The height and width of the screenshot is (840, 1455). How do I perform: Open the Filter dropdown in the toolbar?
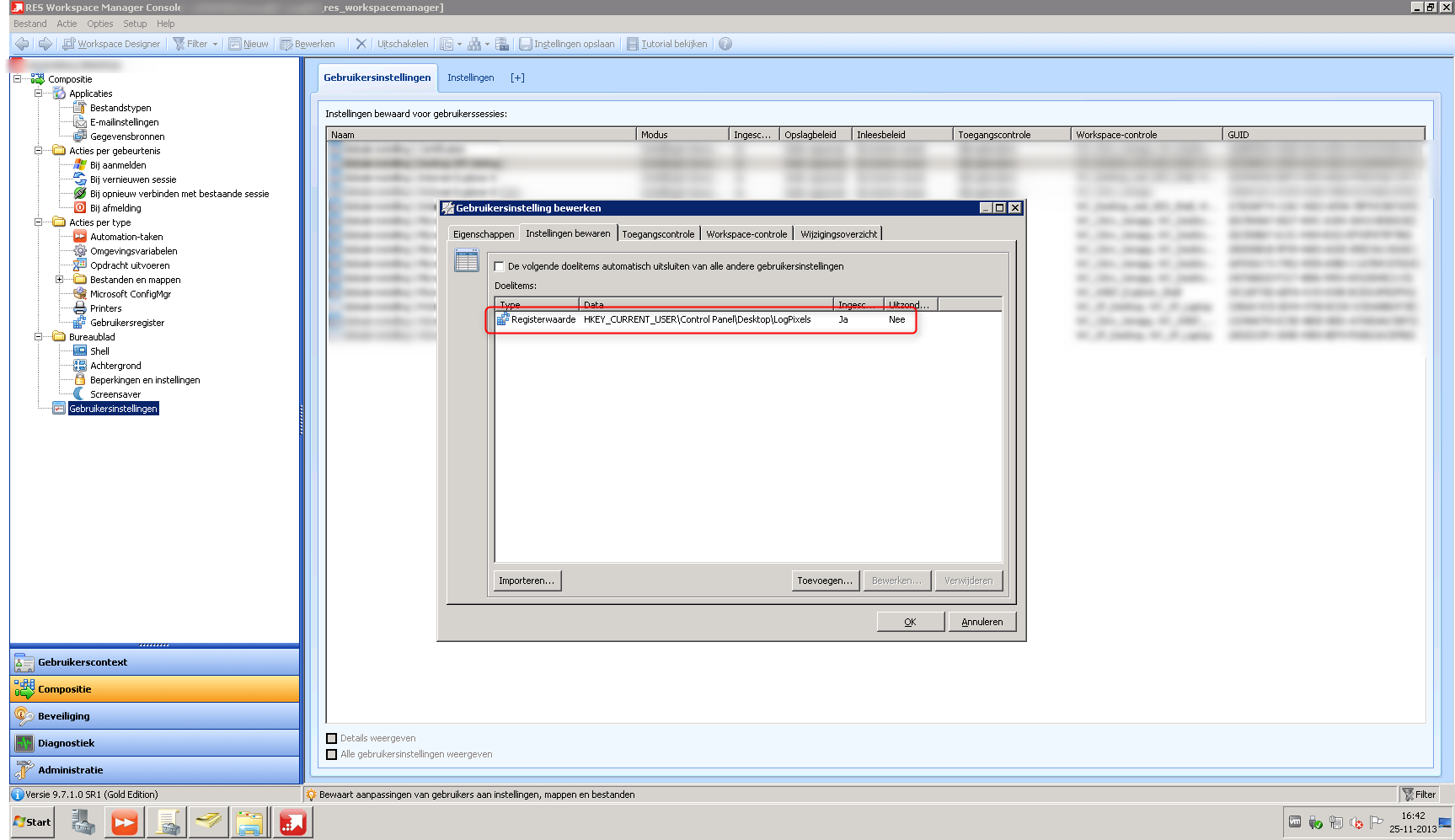tap(213, 43)
